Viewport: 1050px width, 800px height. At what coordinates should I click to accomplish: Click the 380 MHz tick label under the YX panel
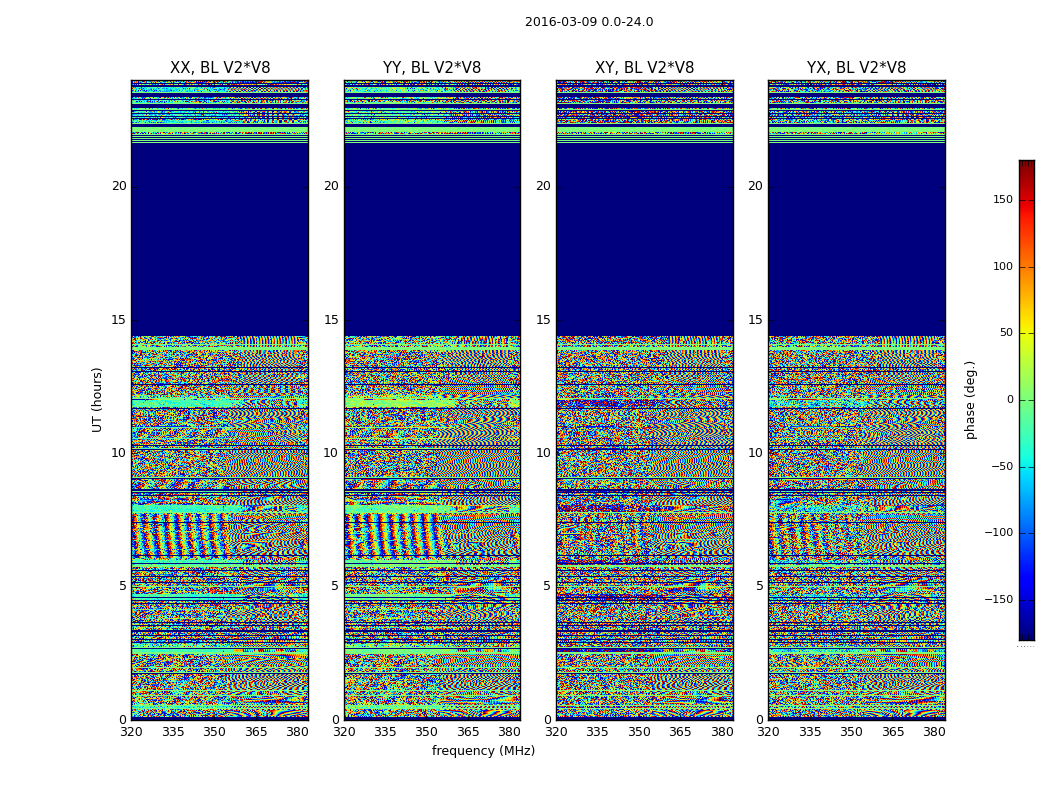click(x=934, y=732)
